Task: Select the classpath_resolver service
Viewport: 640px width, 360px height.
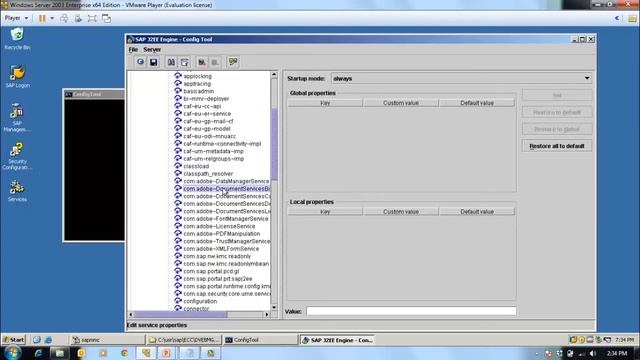Action: (208, 173)
